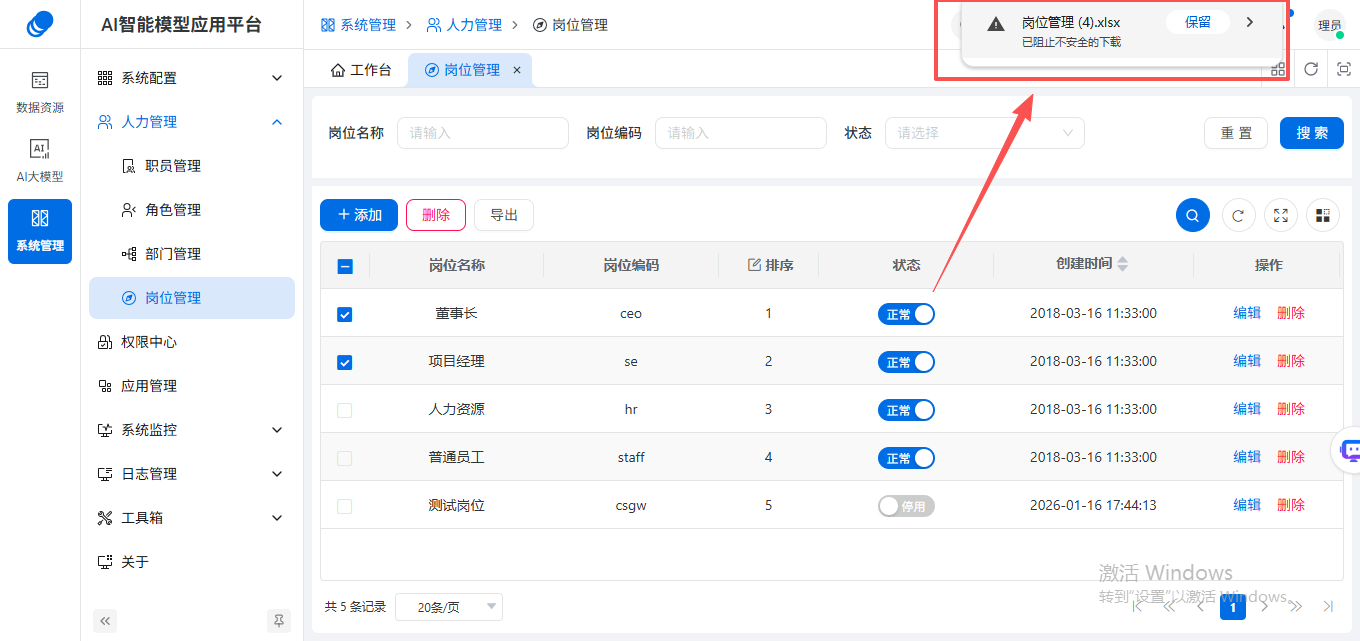Click the 系统管理 breadcrumb
Screen dimensions: 1360x641
[358, 25]
